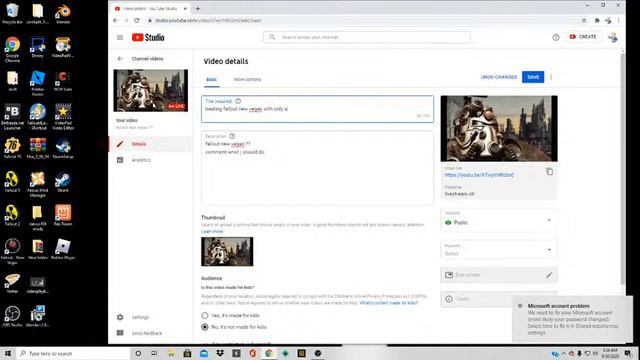Click into the Description text area
The image size is (640, 360).
tap(317, 168)
